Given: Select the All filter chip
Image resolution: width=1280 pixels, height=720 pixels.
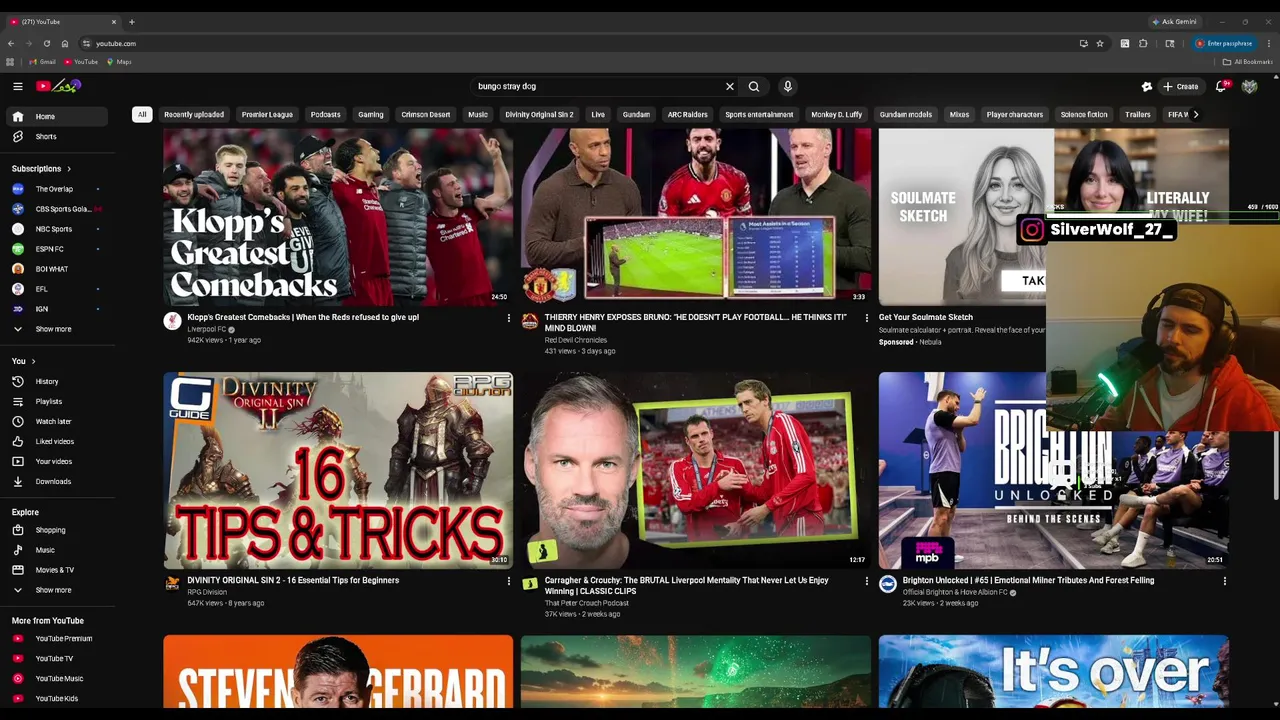Looking at the screenshot, I should tap(142, 115).
